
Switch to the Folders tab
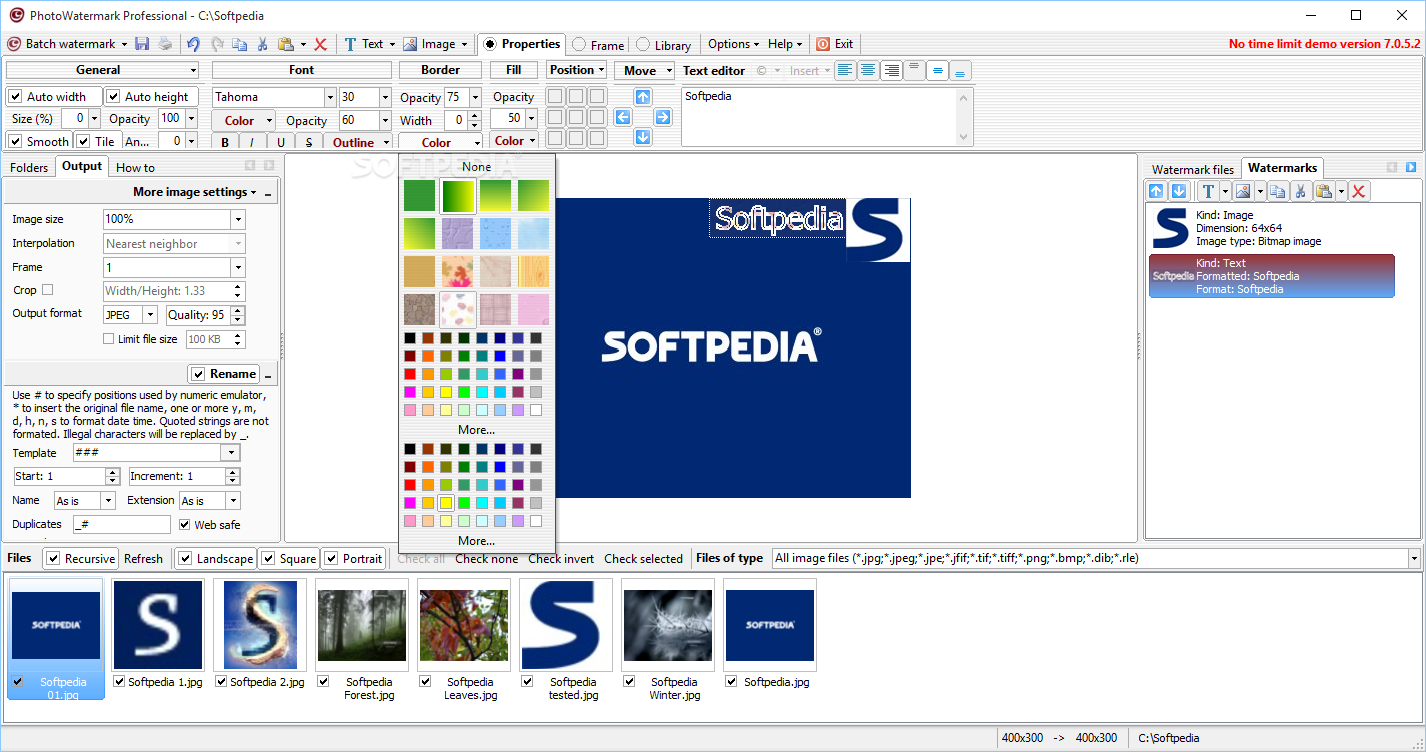point(29,167)
